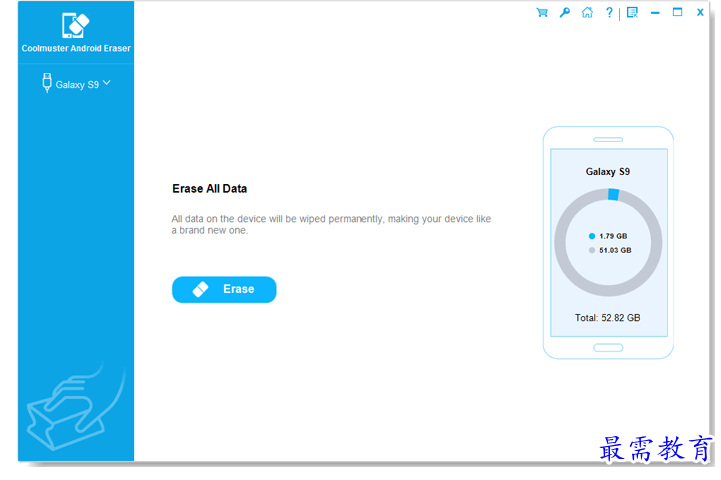
Task: Go to the home icon
Action: (x=587, y=12)
